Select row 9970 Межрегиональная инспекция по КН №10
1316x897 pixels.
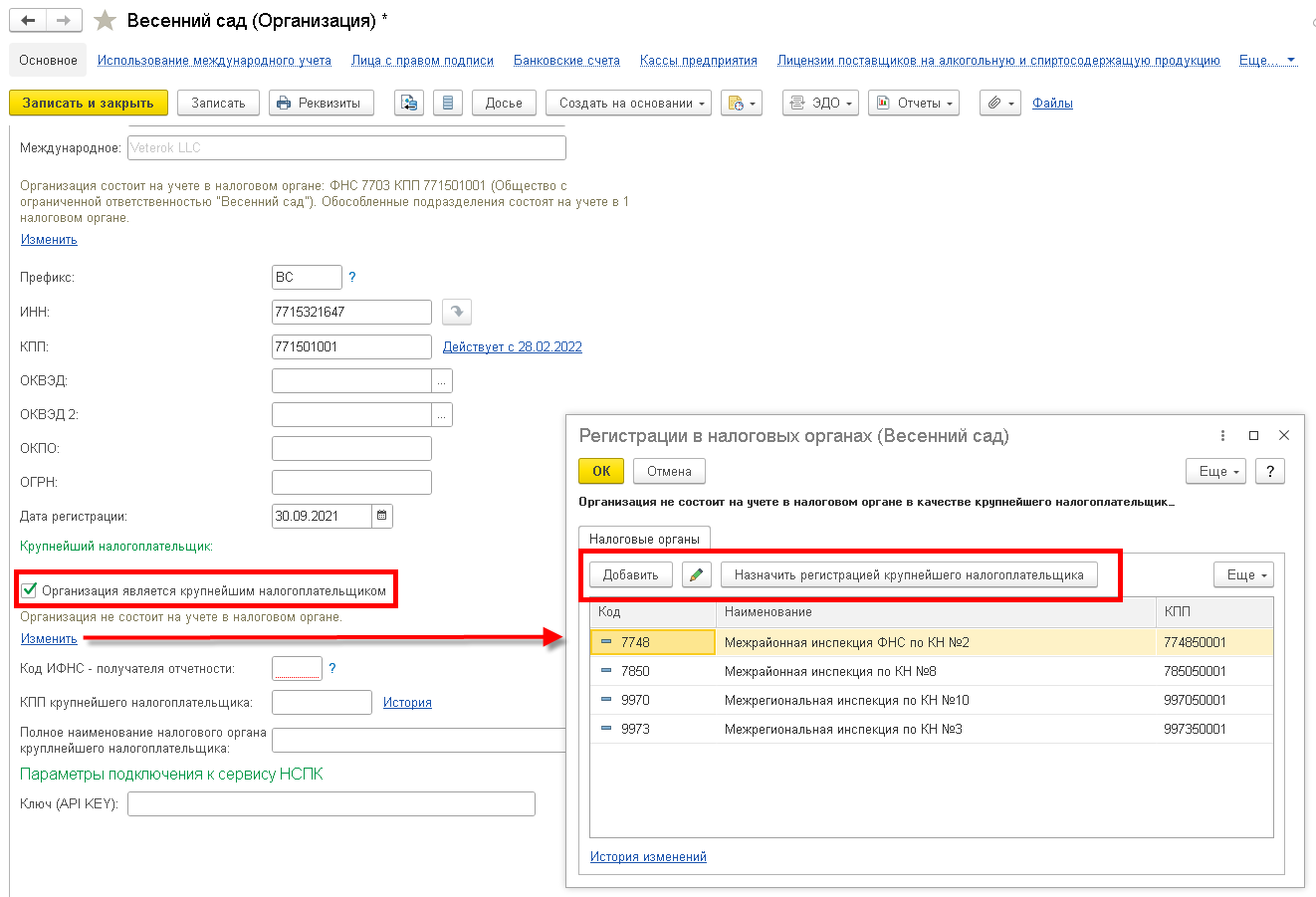coord(932,700)
